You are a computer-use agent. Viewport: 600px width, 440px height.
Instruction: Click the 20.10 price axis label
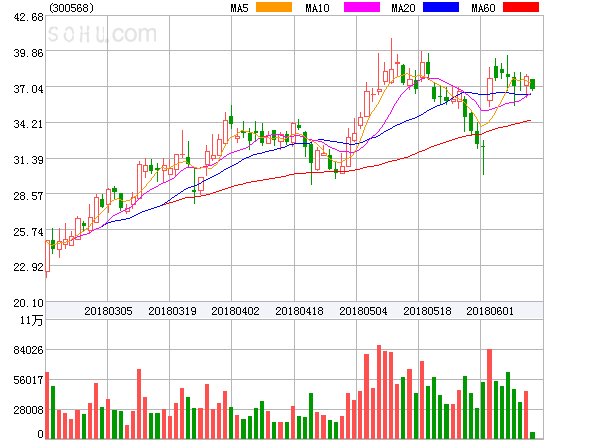tap(28, 303)
